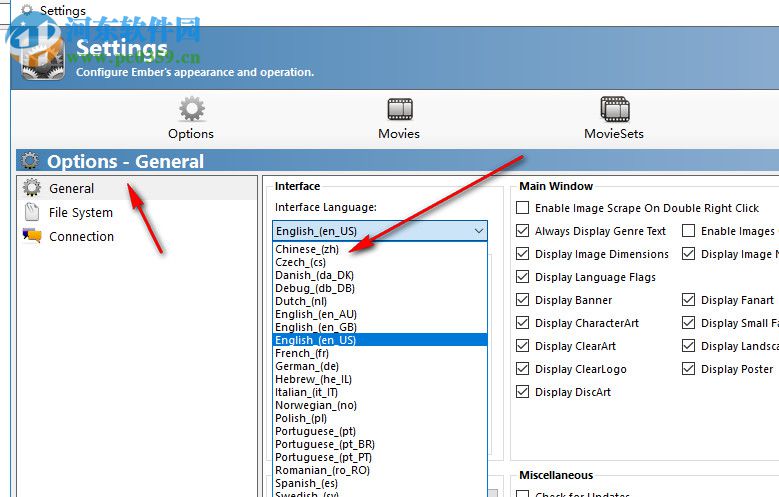Toggle Always Display Genre Text checkbox
Screen dimensions: 779x497
tap(522, 231)
